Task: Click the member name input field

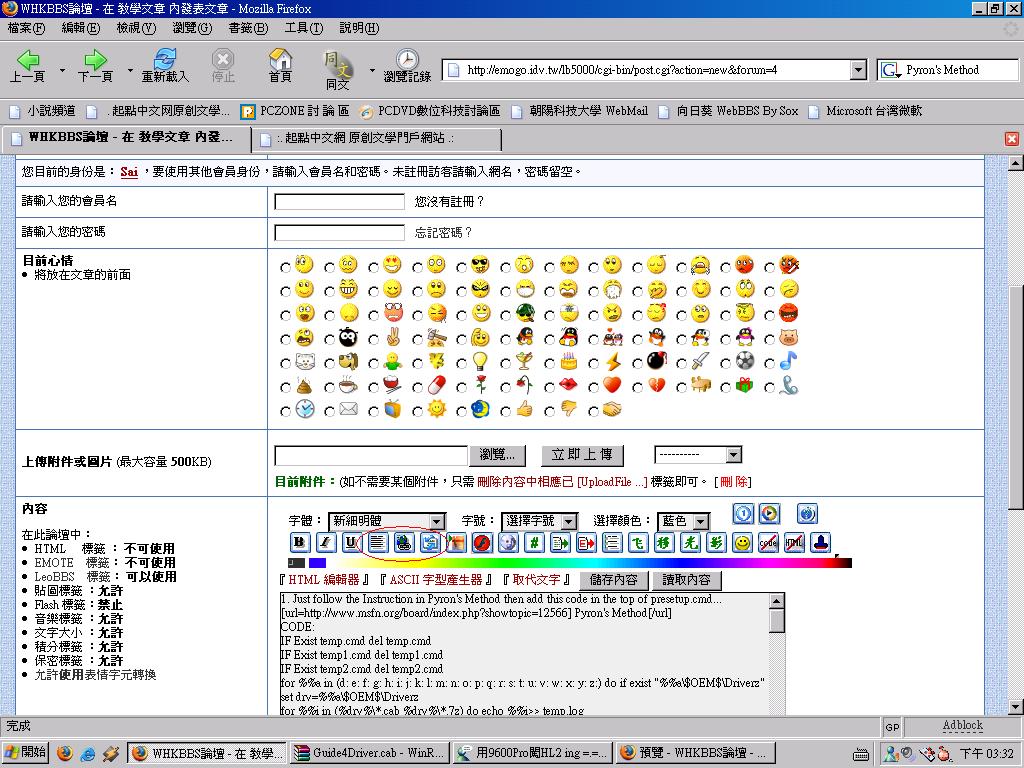Action: tap(339, 202)
